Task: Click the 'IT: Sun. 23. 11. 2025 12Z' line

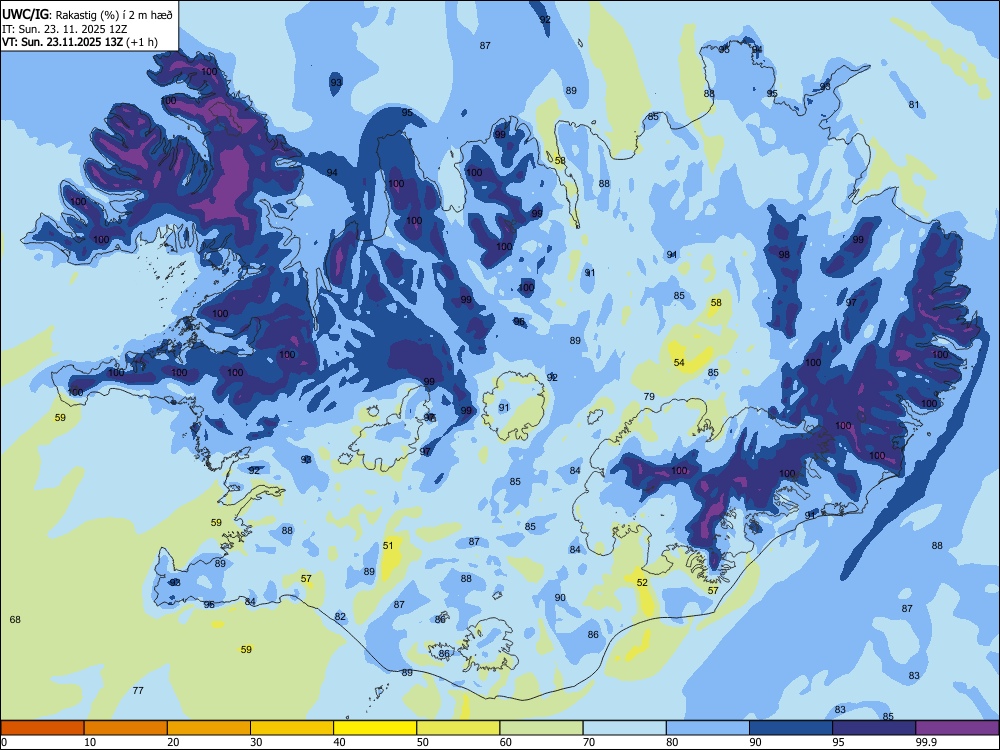Action: pyautogui.click(x=64, y=29)
